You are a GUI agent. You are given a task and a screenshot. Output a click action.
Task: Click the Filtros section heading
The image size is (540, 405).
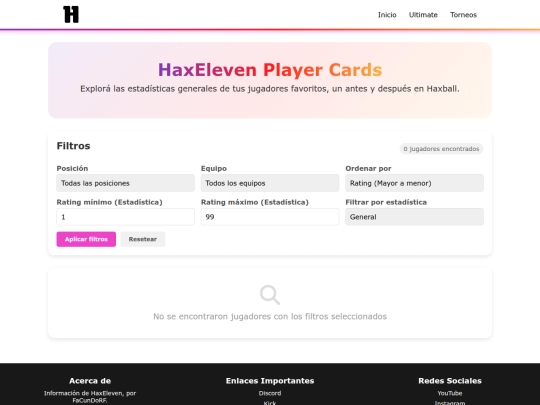pos(73,146)
